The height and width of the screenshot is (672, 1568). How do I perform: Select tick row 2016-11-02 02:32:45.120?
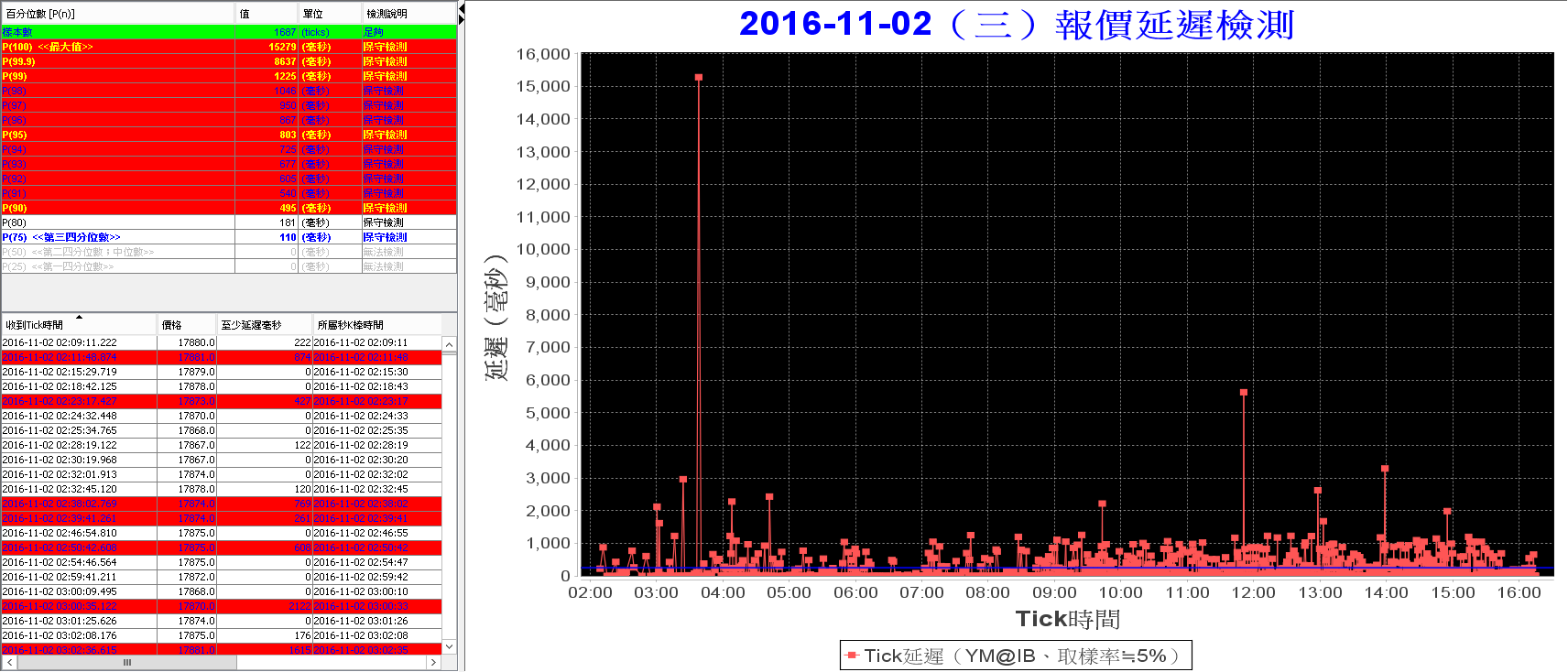222,489
